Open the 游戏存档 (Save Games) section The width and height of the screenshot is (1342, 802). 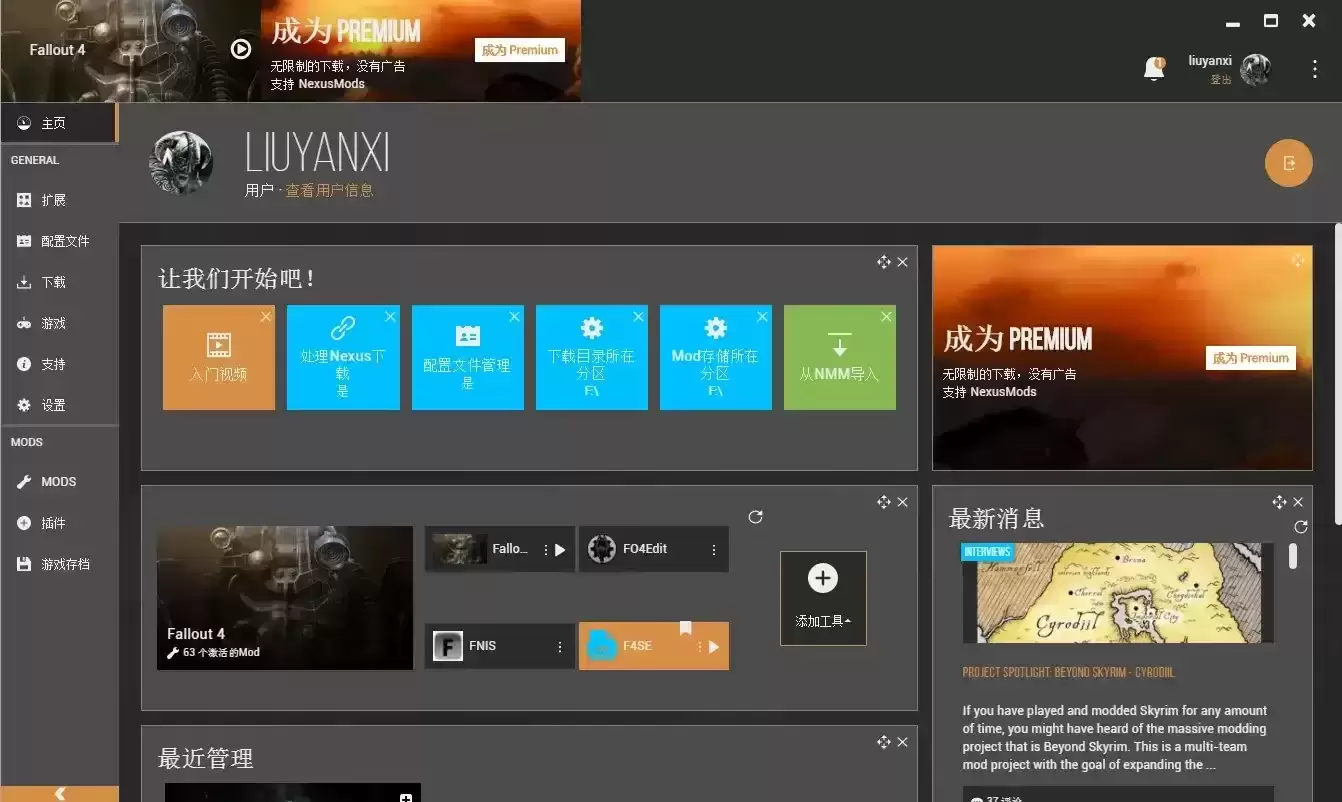tap(64, 564)
